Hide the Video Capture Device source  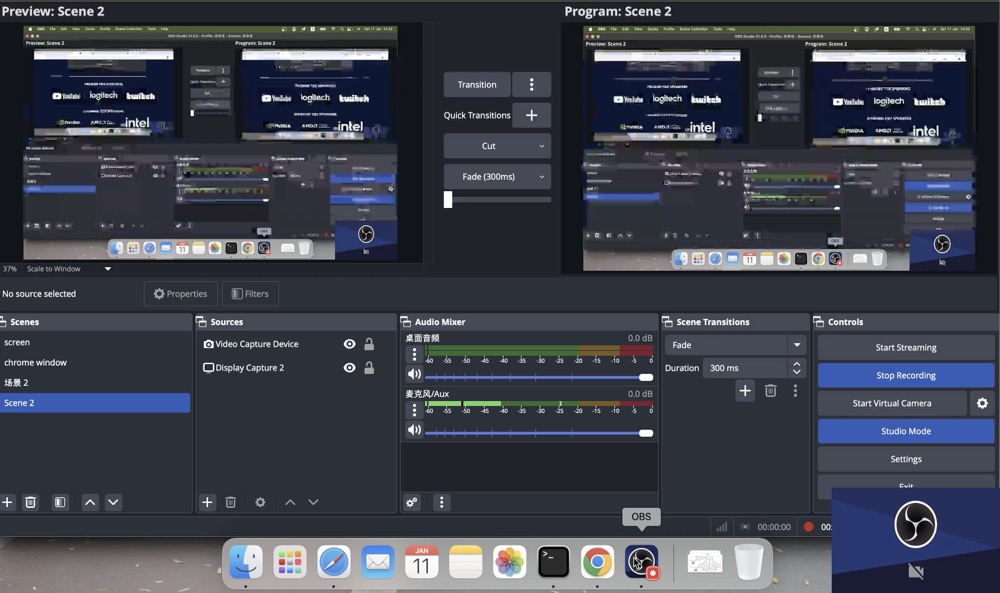[349, 344]
